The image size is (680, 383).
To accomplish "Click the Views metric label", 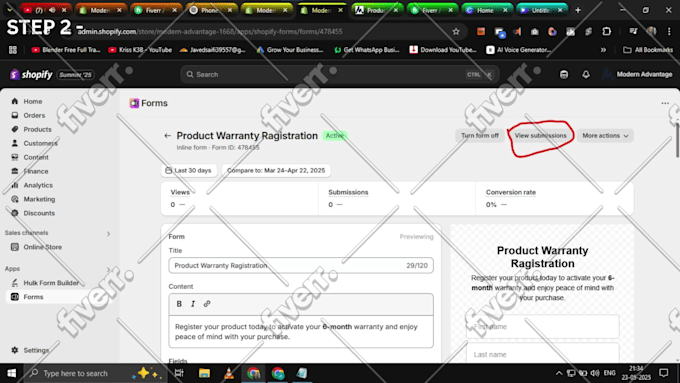I will click(x=180, y=192).
